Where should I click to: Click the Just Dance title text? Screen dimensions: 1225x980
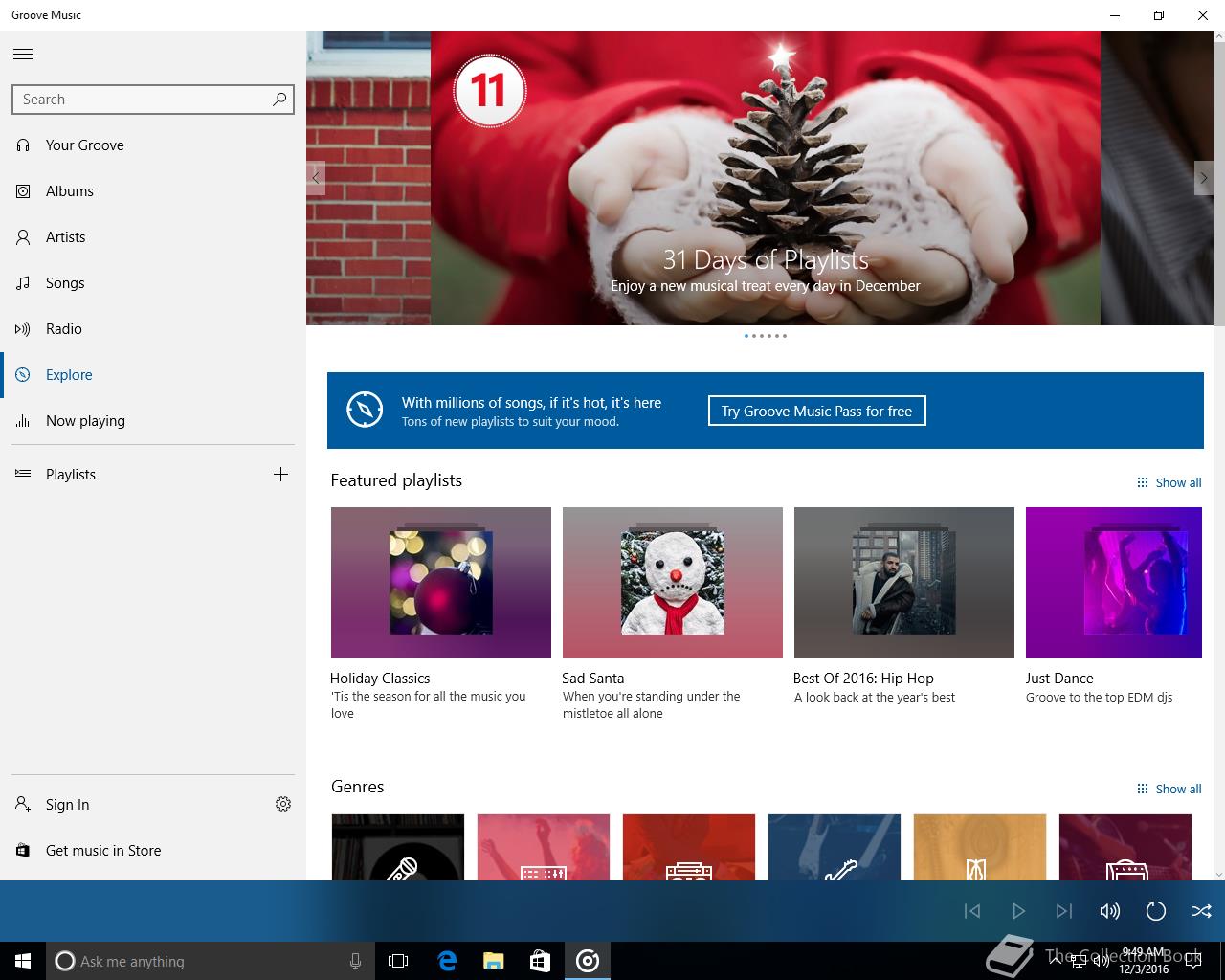tap(1059, 678)
